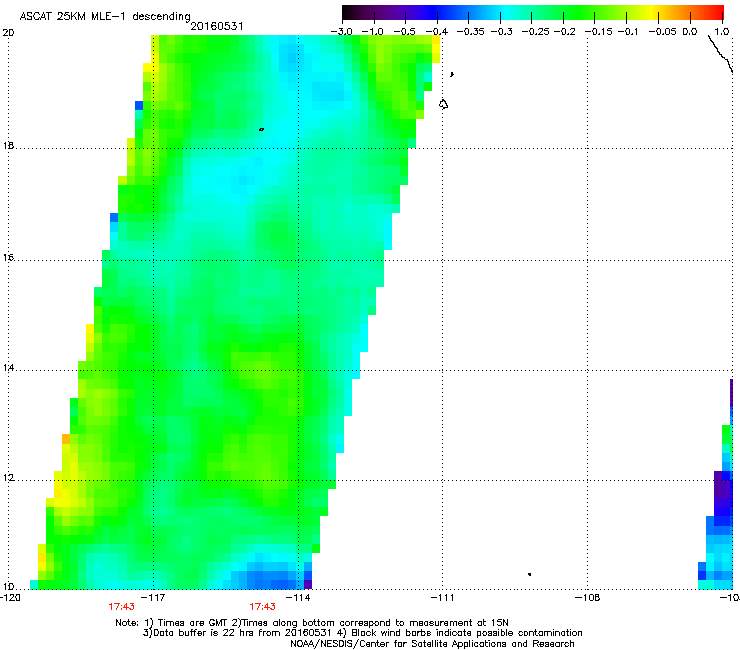740x650 pixels.
Task: Click the longitude label -117
Action: 154,598
